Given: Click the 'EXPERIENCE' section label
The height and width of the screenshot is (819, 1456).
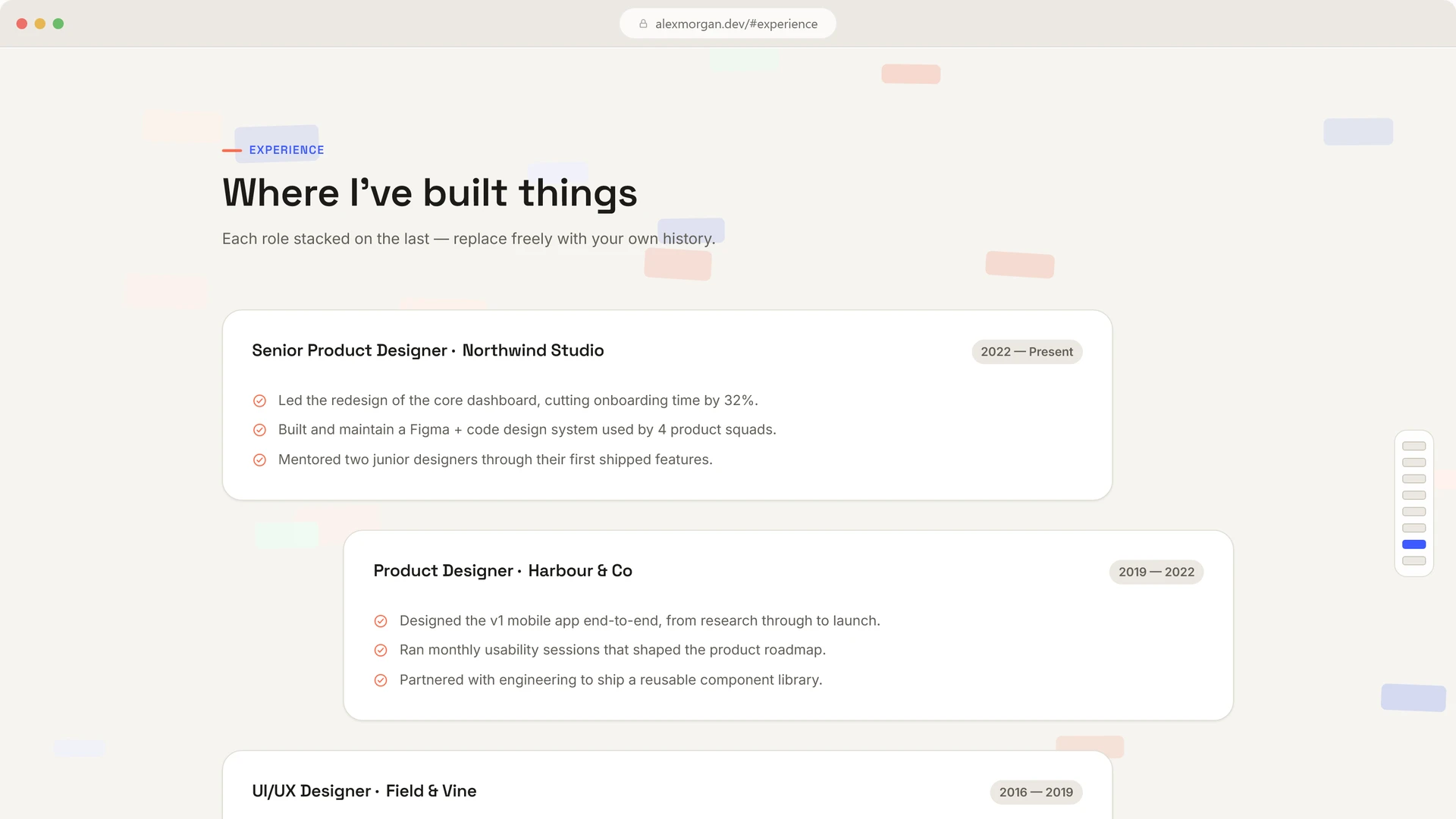Looking at the screenshot, I should pos(287,150).
